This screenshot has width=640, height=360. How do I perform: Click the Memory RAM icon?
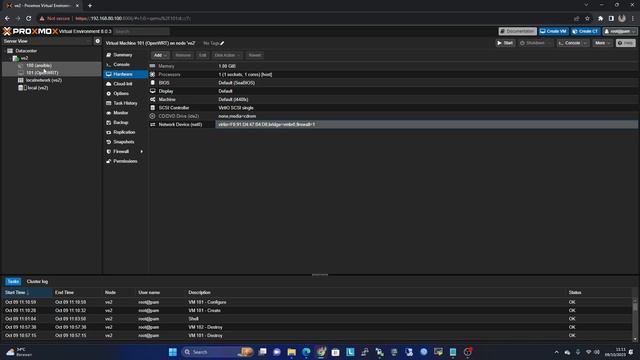coord(153,66)
